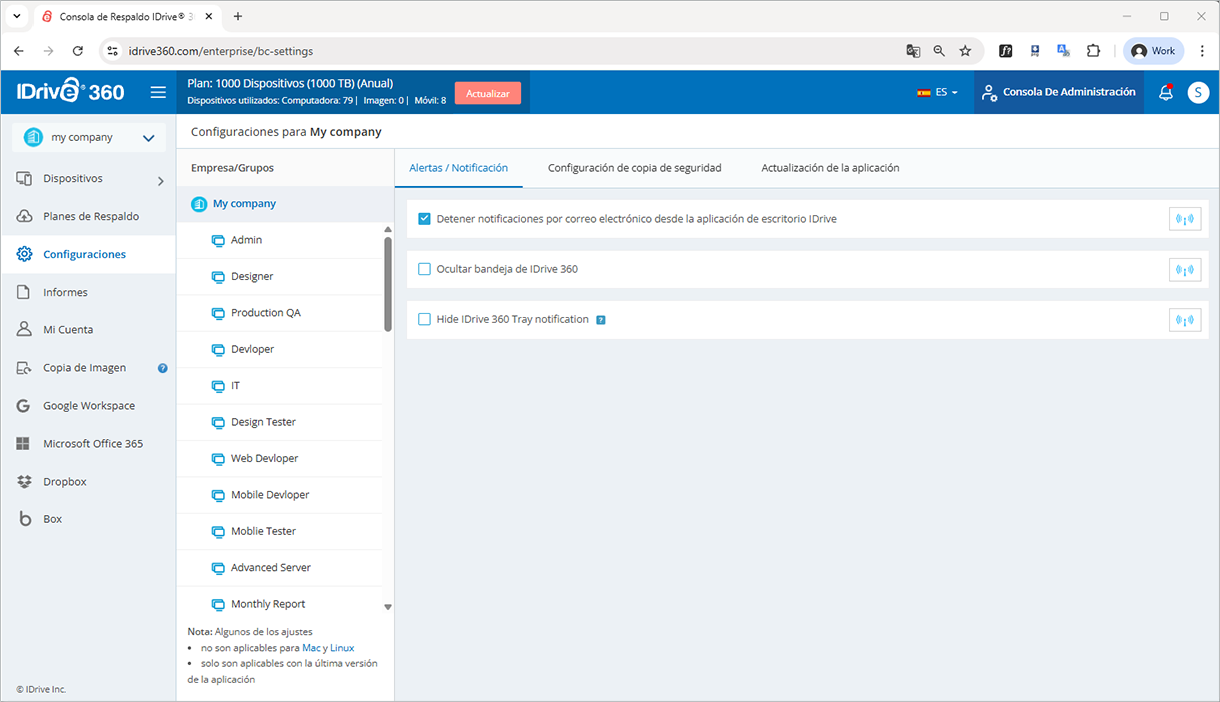Click the Actualizar plan button
This screenshot has height=702, width=1220.
coord(487,93)
